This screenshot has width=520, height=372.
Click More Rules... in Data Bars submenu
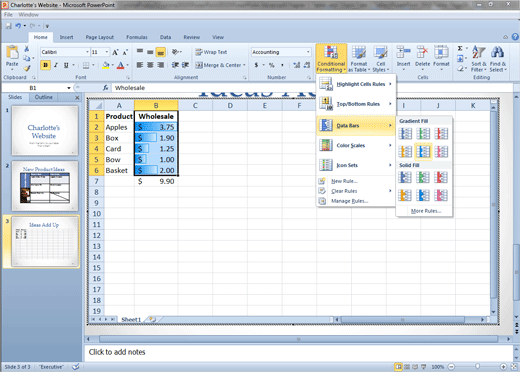click(x=426, y=211)
